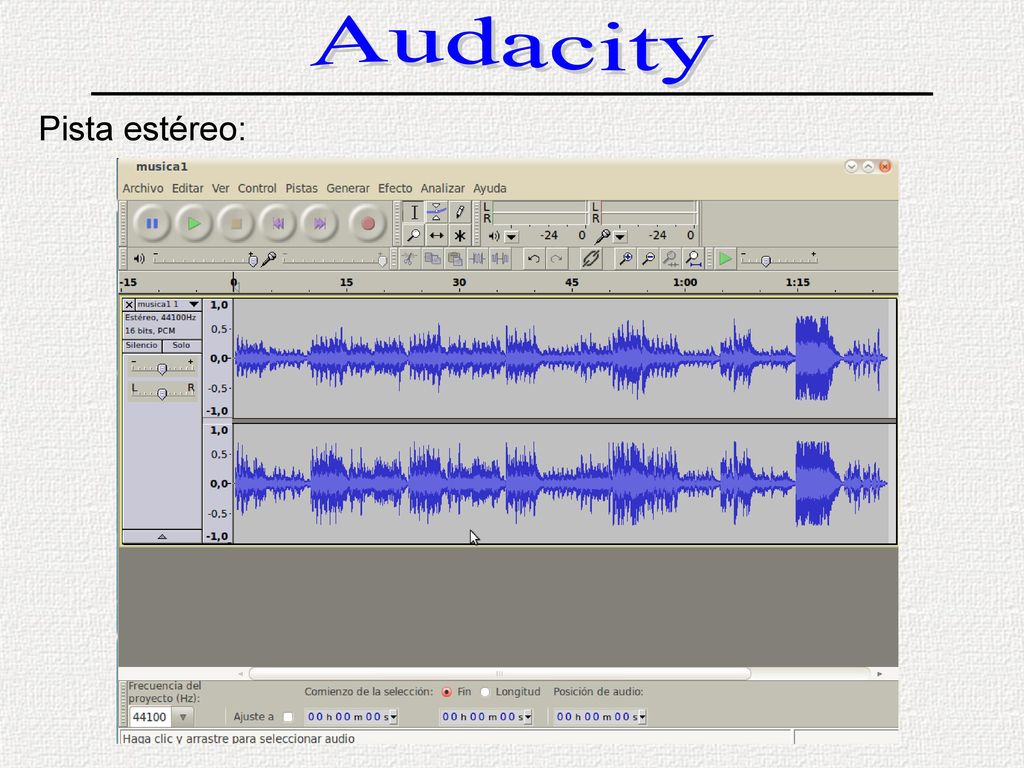Select the Time Shift tool

click(x=436, y=235)
